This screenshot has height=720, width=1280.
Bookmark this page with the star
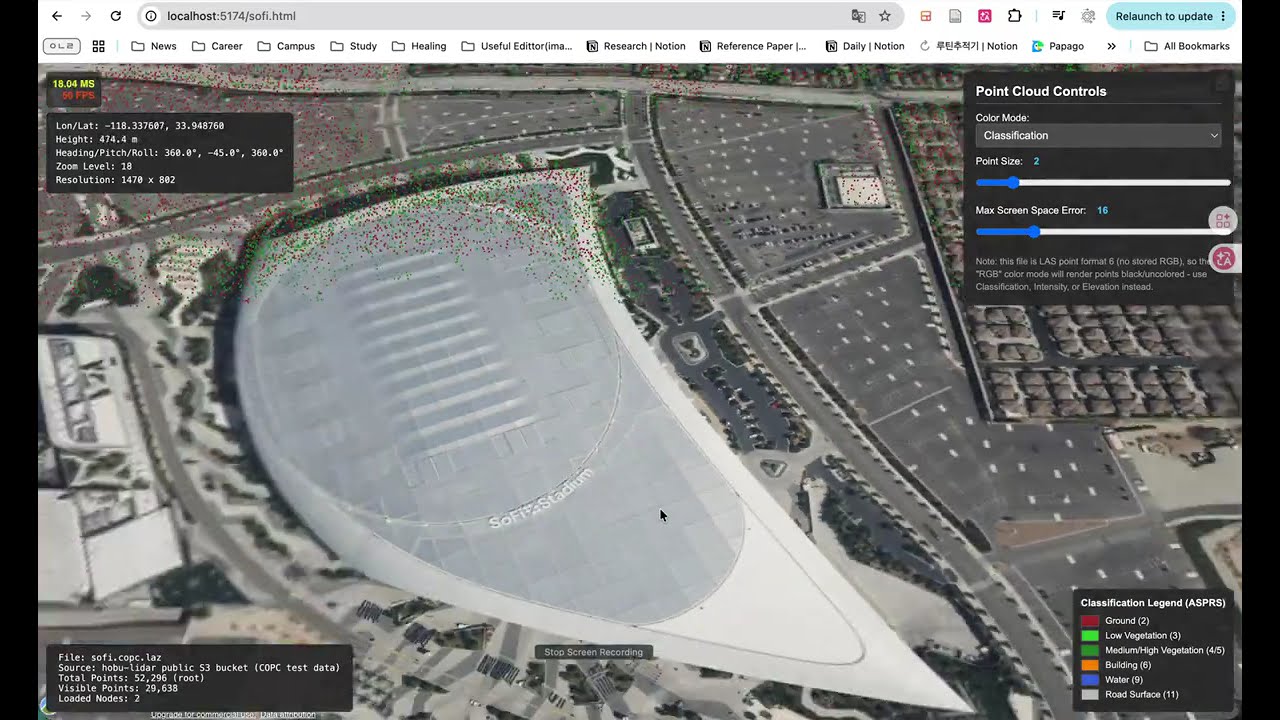[885, 16]
